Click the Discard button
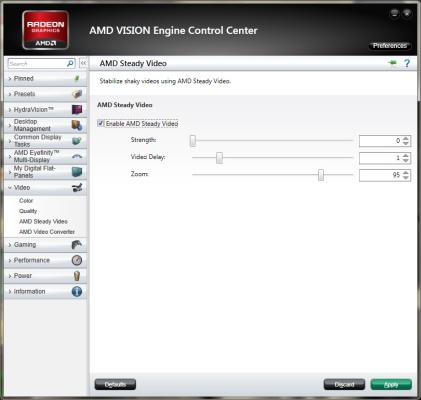Image resolution: width=421 pixels, height=400 pixels. tap(344, 384)
